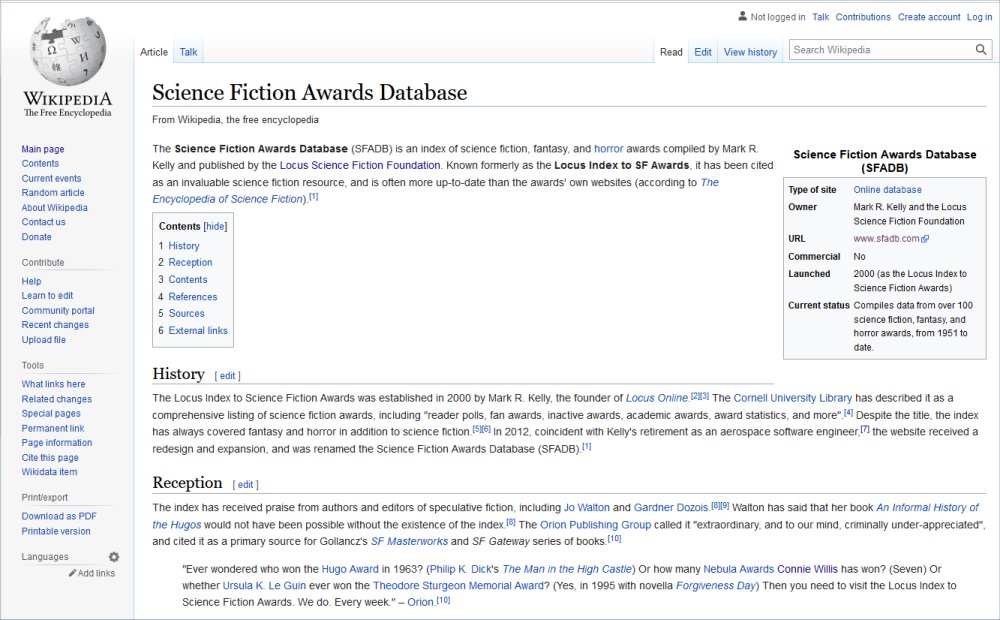
Task: Open the user Talk link in top bar
Action: pyautogui.click(x=820, y=17)
